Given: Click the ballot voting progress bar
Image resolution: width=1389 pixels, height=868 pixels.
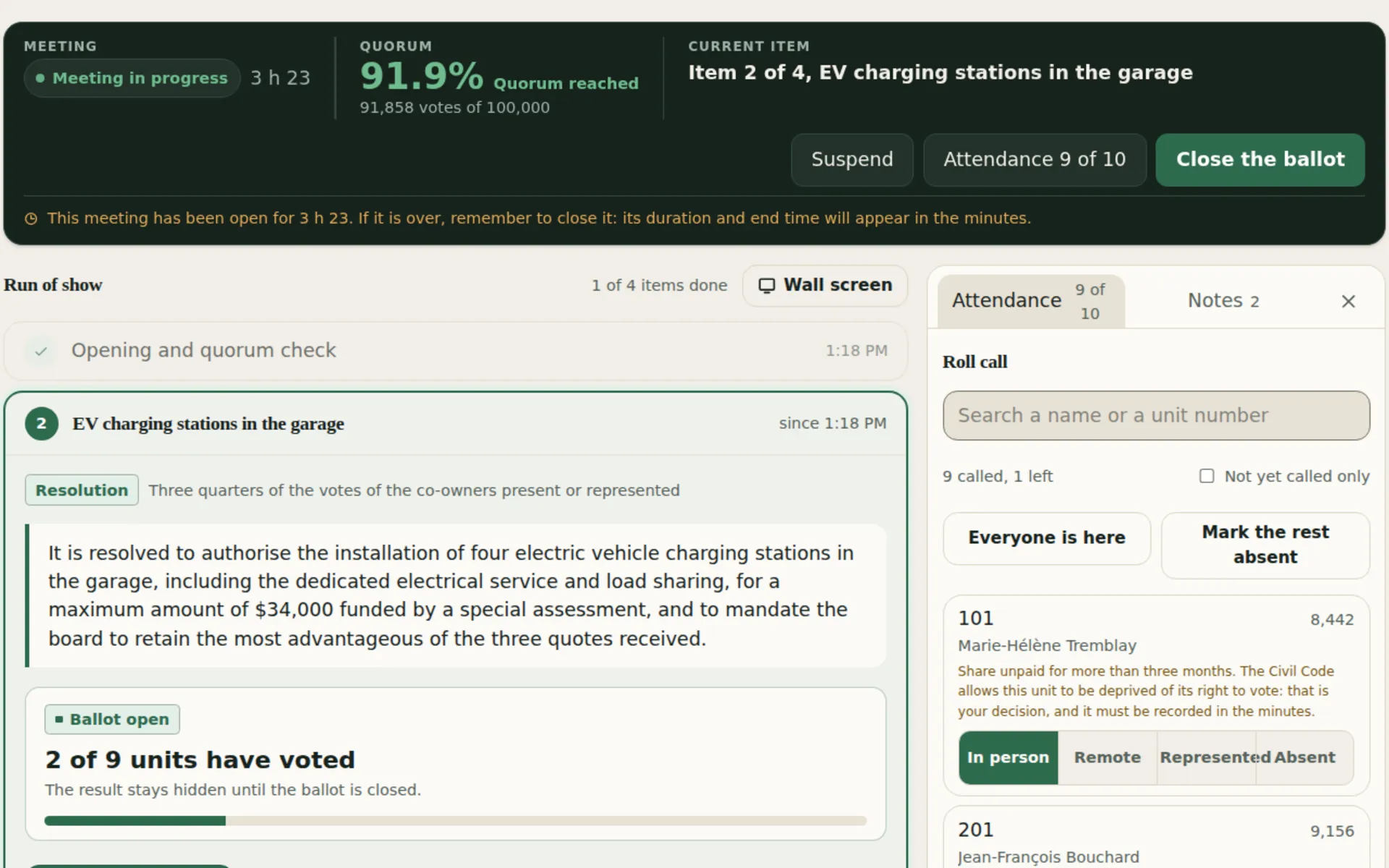Looking at the screenshot, I should [455, 821].
